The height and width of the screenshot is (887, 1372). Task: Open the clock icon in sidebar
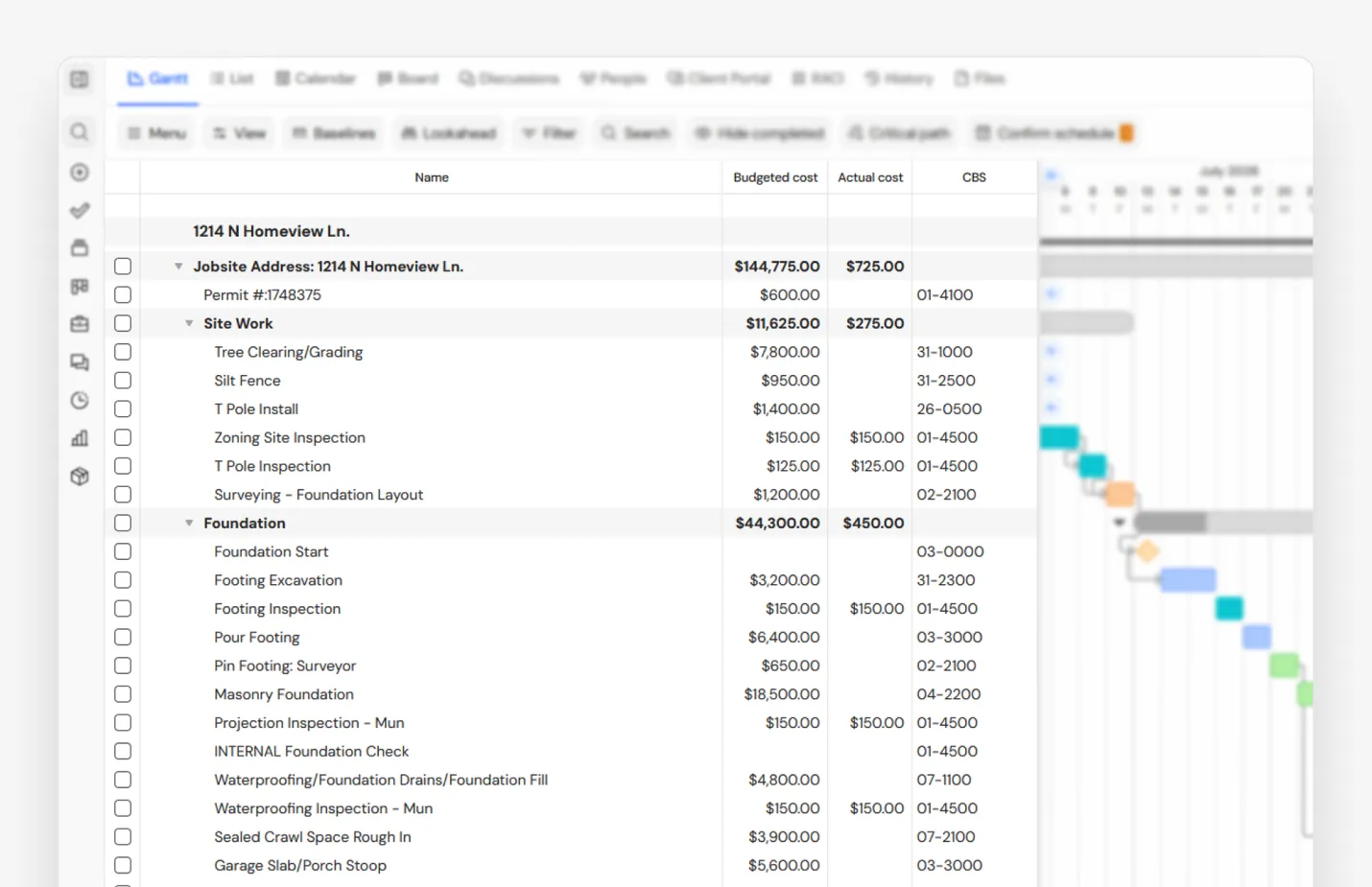tap(80, 400)
